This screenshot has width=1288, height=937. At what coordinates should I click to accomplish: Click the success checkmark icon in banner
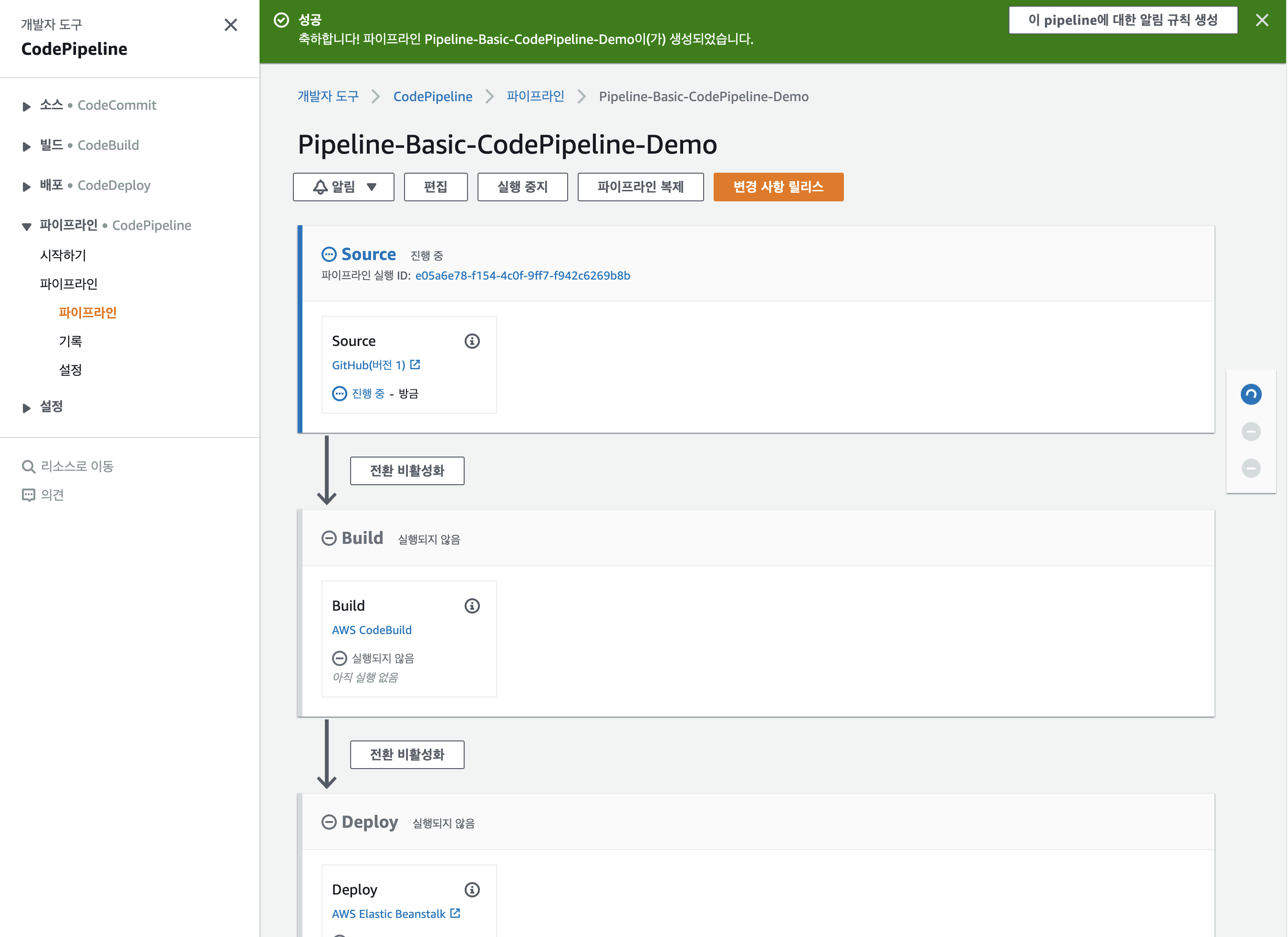click(281, 21)
